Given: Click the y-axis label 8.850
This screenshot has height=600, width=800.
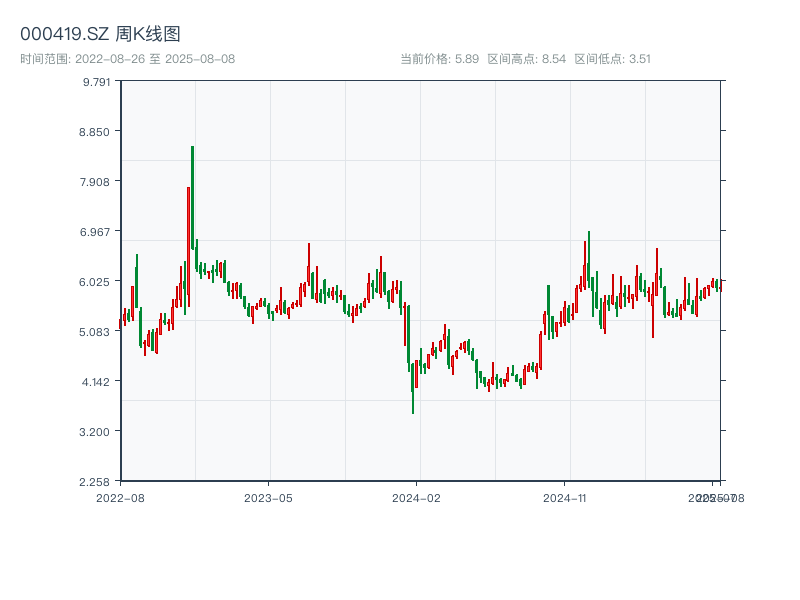Looking at the screenshot, I should (94, 132).
